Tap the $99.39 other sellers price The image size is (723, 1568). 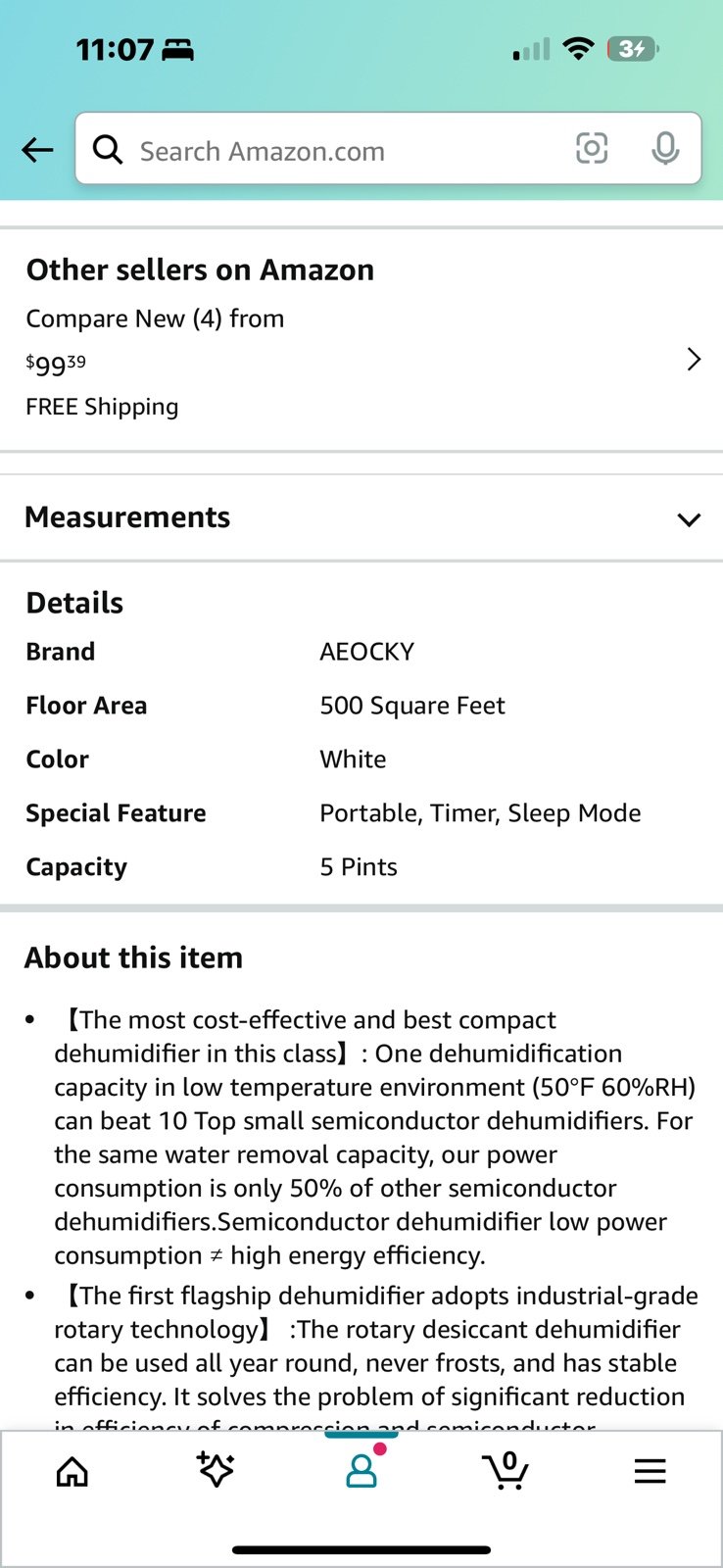point(56,364)
